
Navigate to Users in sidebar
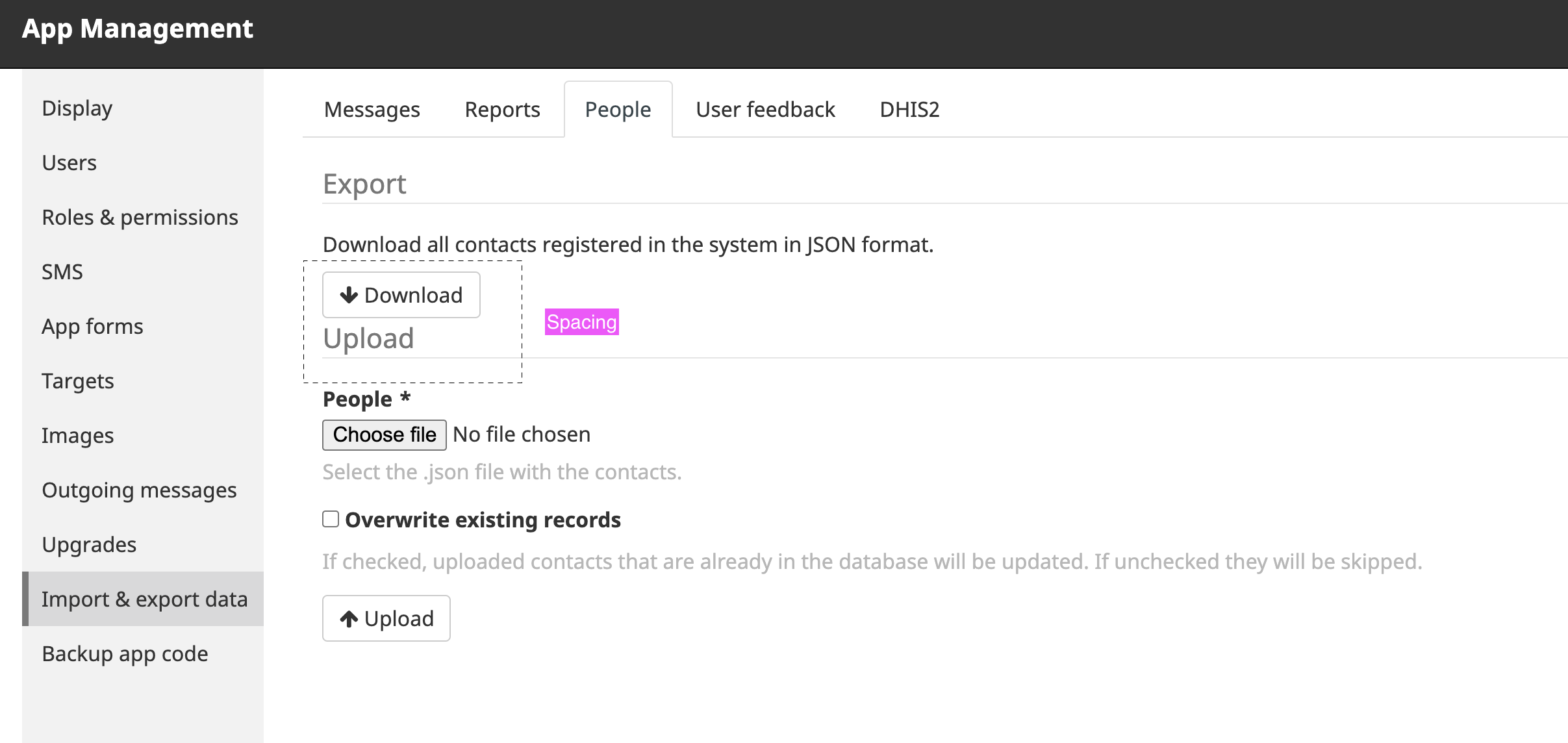(x=70, y=162)
